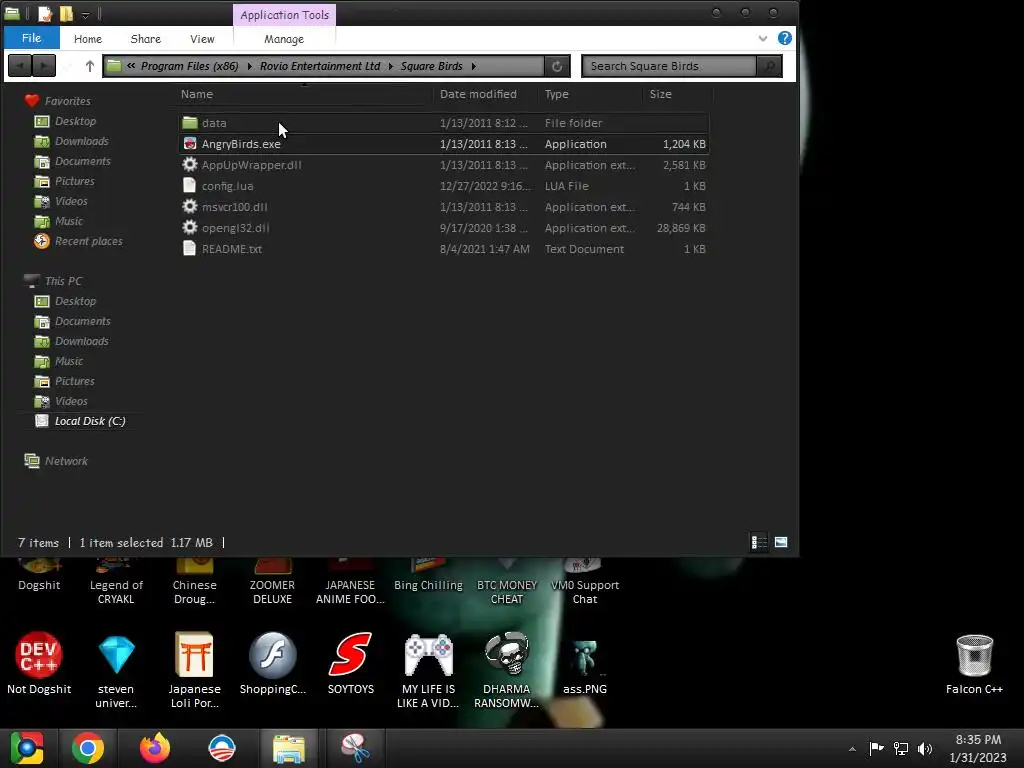
Task: Click the Forward navigation arrow
Action: [x=44, y=66]
